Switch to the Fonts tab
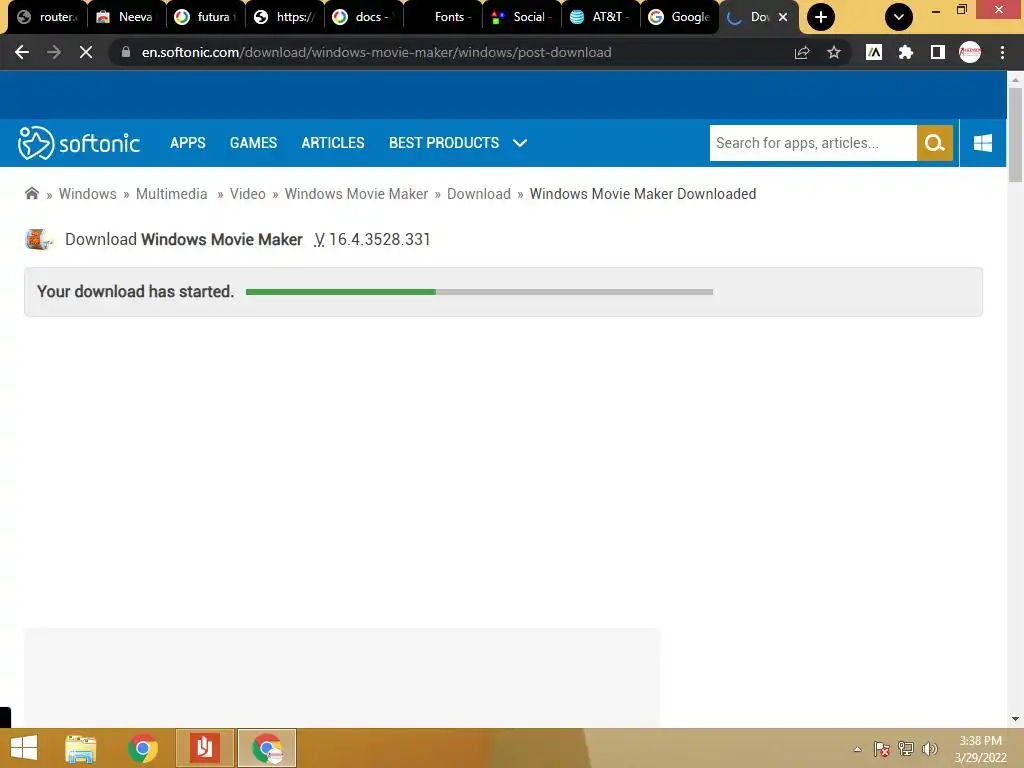The height and width of the screenshot is (768, 1024). (x=442, y=17)
